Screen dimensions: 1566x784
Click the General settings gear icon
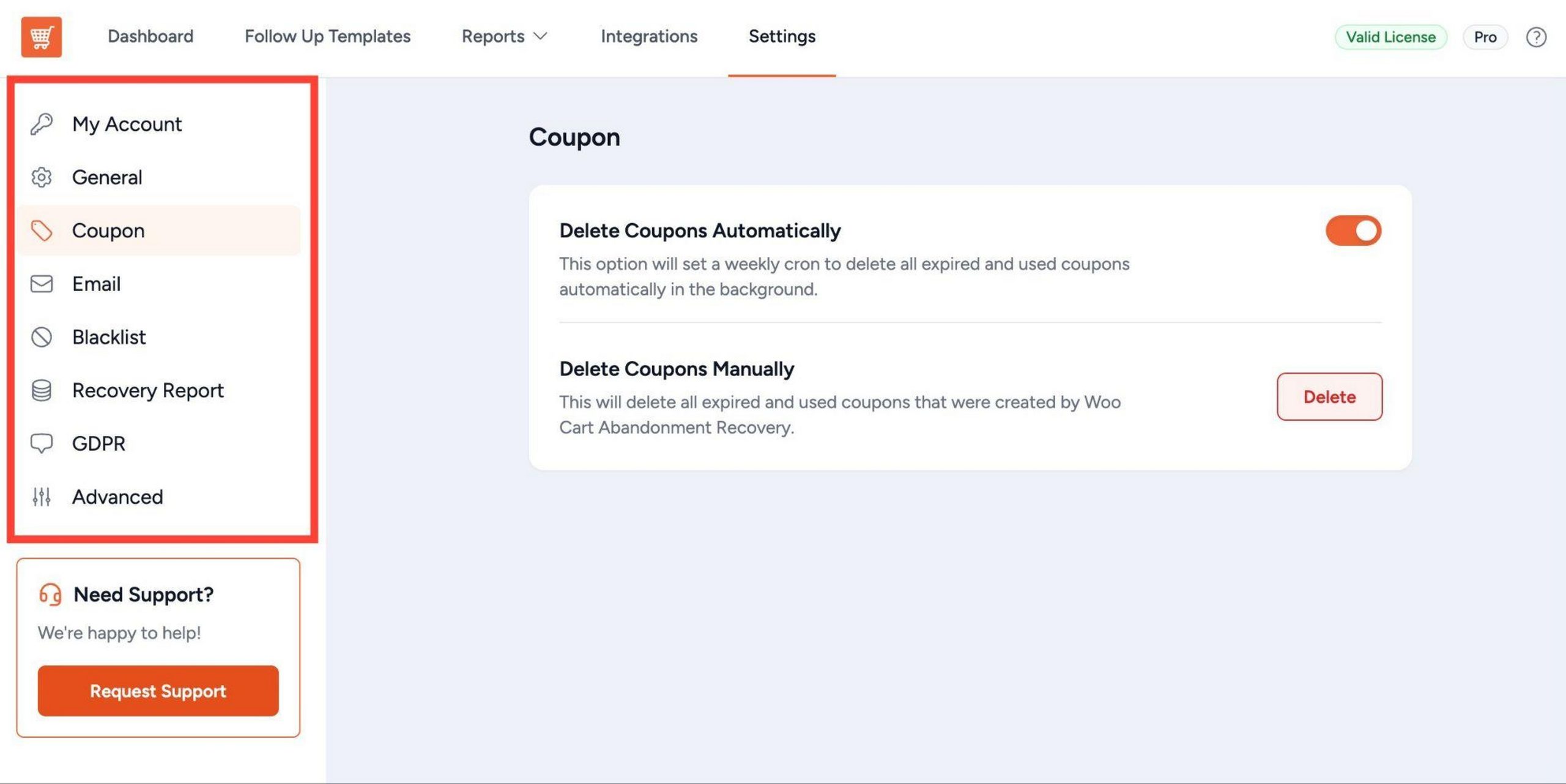click(x=41, y=177)
